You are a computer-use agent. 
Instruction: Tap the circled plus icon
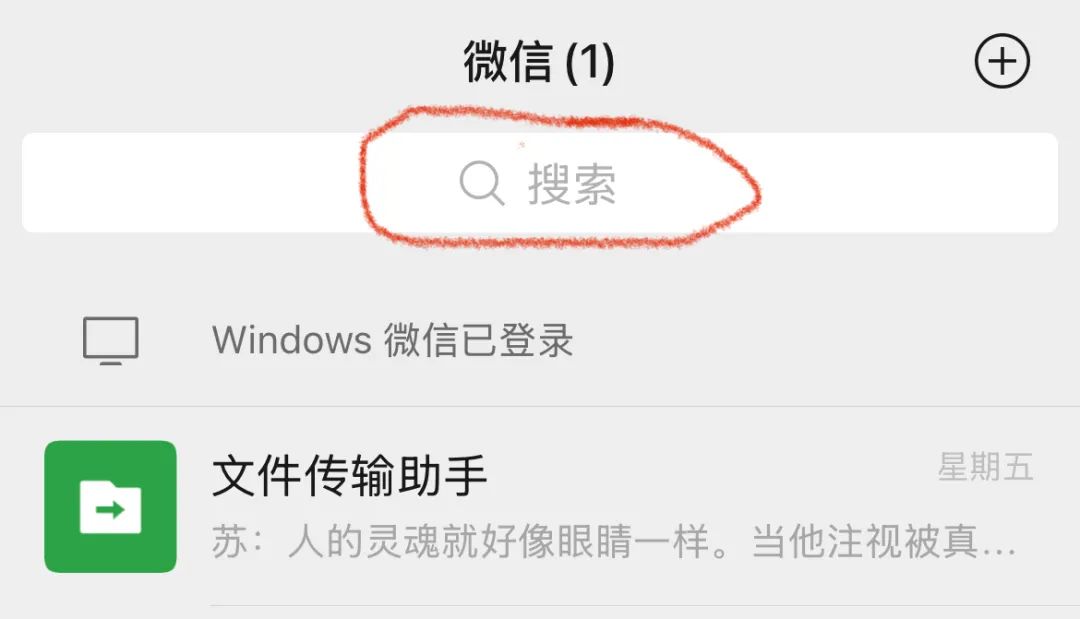click(1002, 61)
